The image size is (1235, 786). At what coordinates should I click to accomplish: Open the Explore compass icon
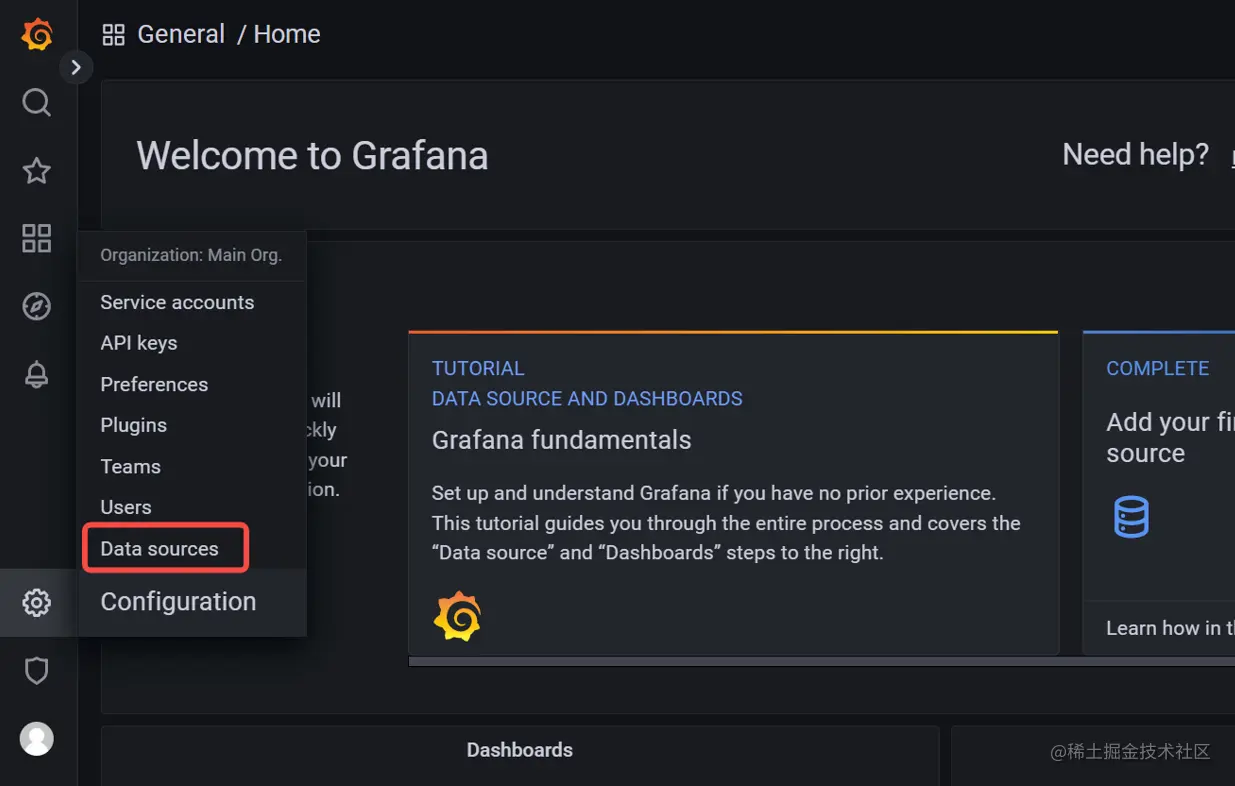[x=37, y=306]
